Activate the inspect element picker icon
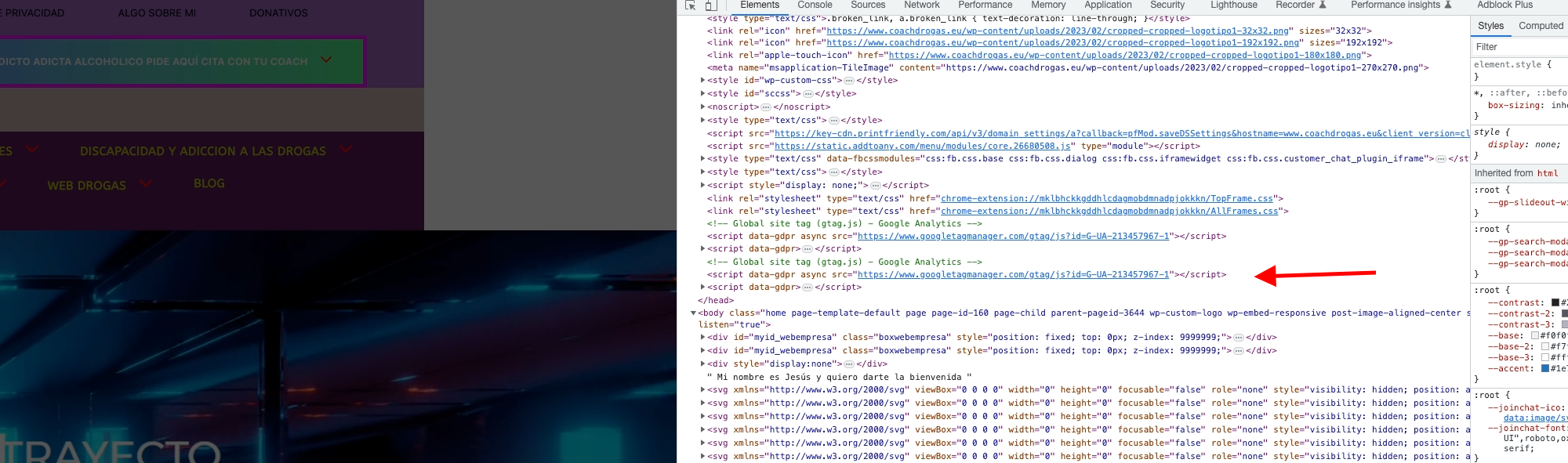The height and width of the screenshot is (463, 1568). pyautogui.click(x=691, y=5)
